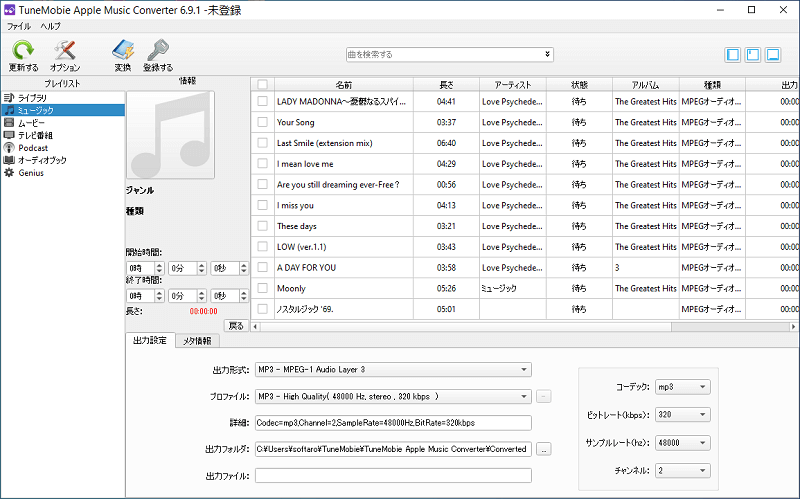Sort by the 名前 column header

tap(344, 85)
